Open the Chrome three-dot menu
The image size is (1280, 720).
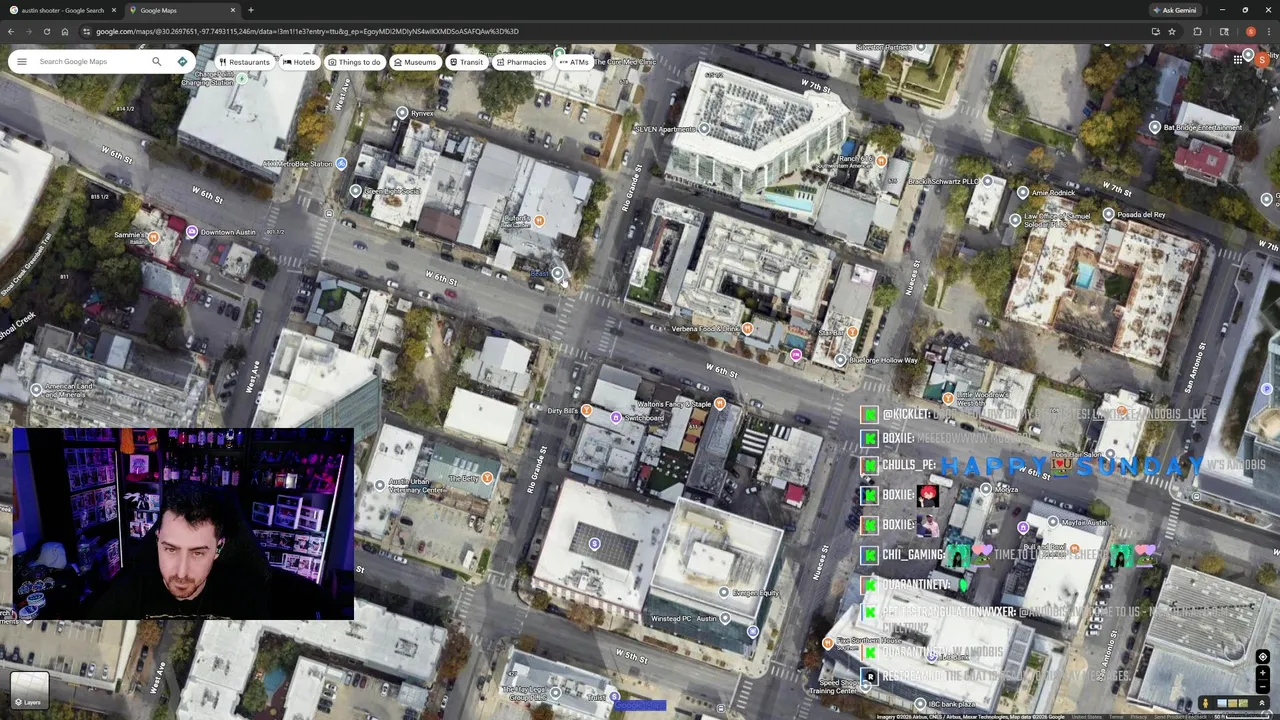(1269, 31)
